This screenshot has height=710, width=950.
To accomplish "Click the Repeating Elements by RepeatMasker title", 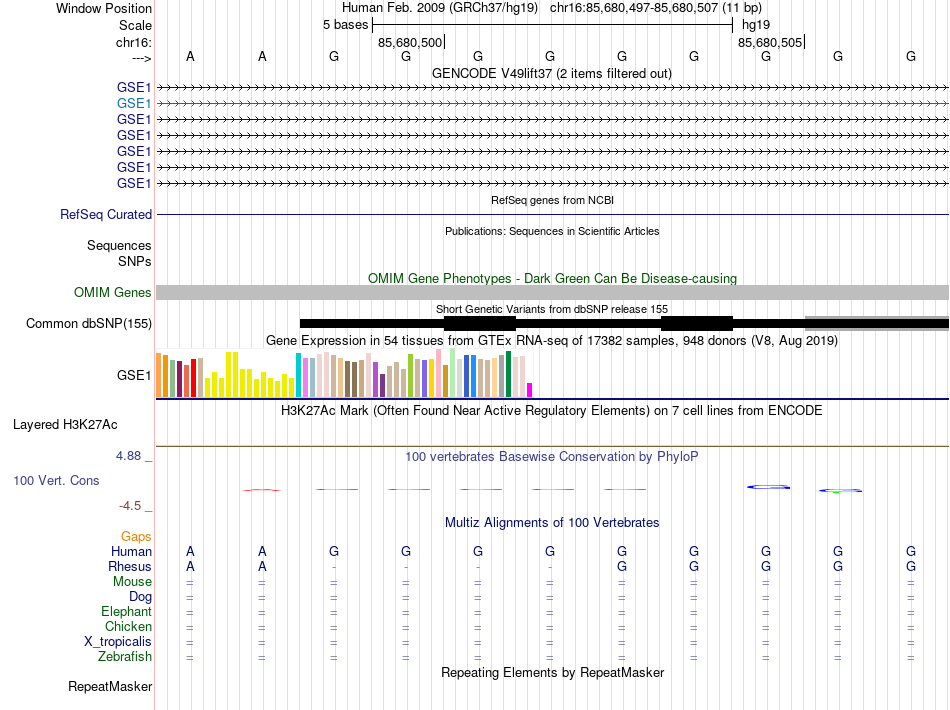I will point(553,673).
